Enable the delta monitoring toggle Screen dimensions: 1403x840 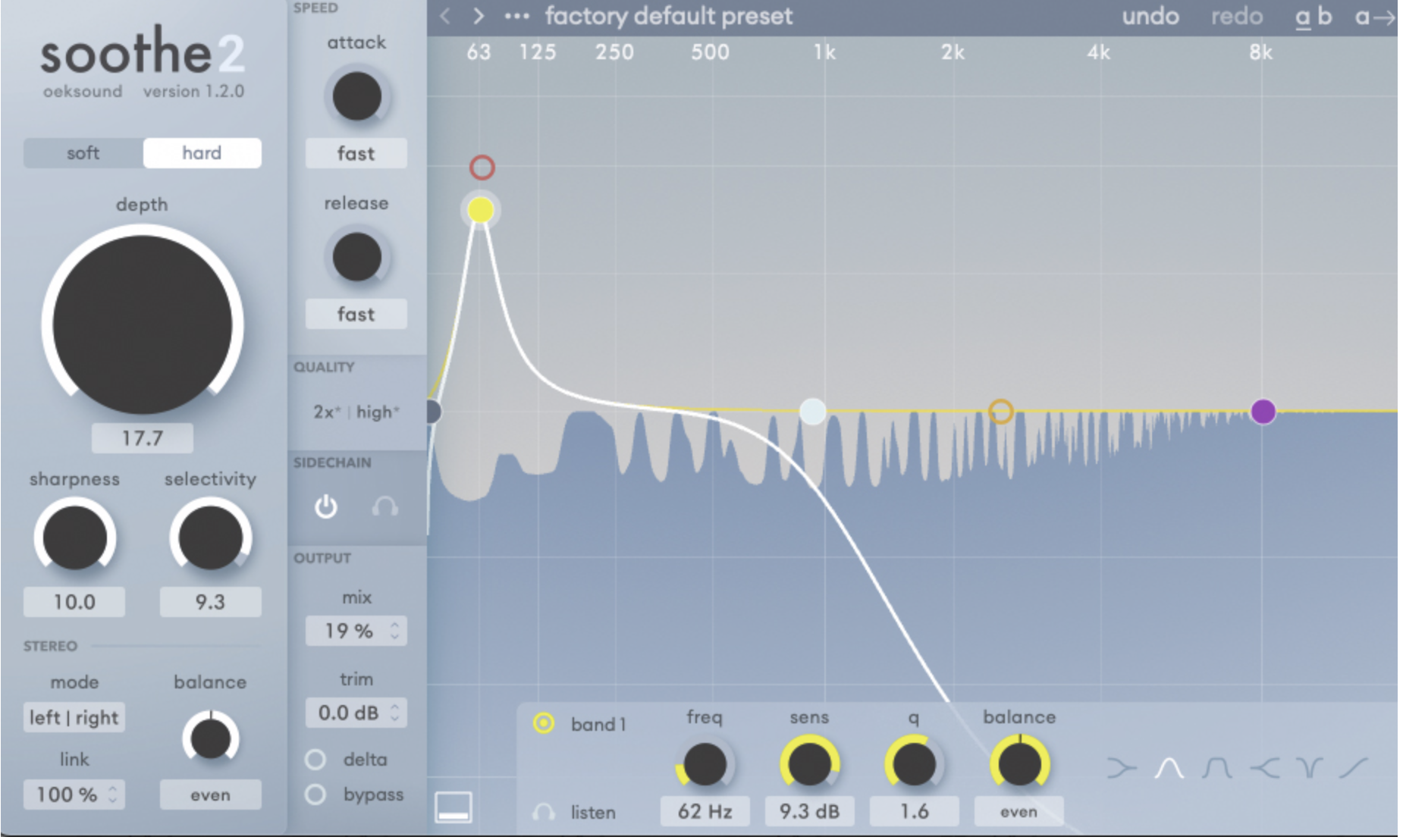315,759
